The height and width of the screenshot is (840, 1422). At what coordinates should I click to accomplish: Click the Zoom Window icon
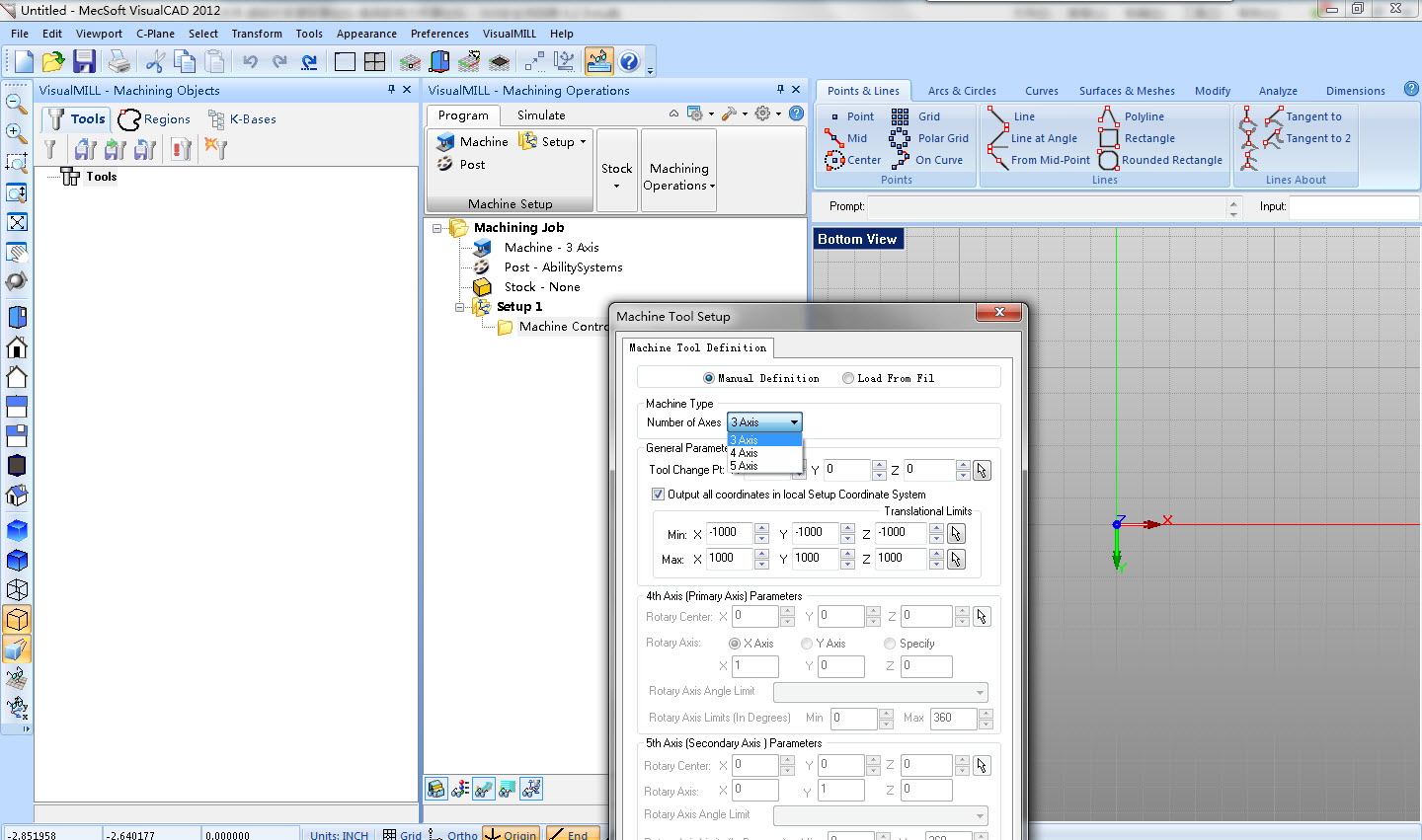[17, 162]
